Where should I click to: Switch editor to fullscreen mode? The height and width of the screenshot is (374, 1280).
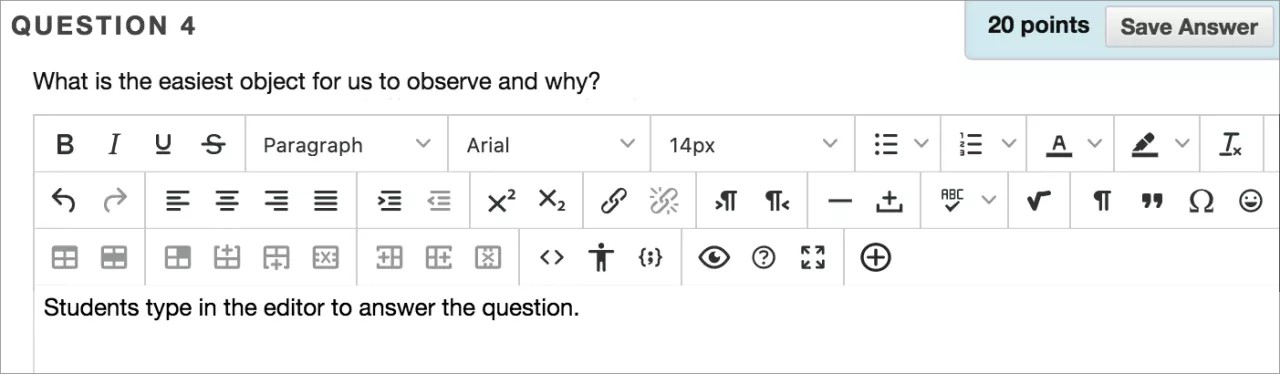[x=813, y=258]
